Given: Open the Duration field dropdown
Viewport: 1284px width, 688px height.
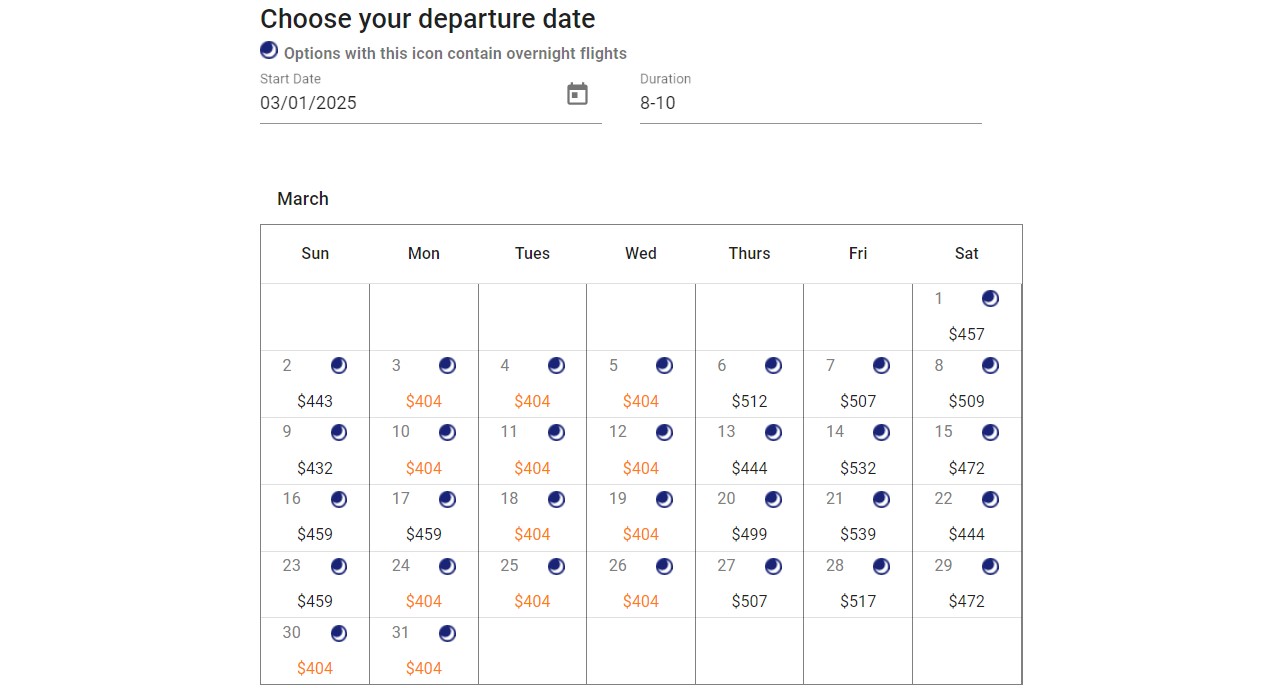Looking at the screenshot, I should pos(810,103).
